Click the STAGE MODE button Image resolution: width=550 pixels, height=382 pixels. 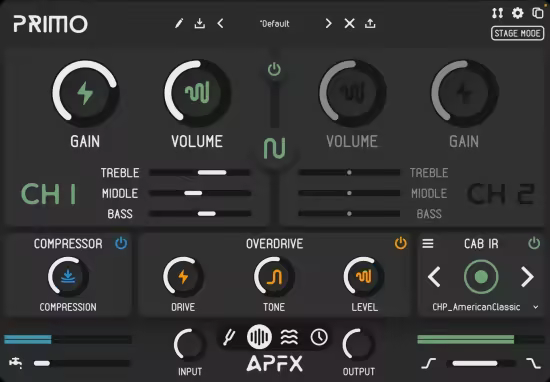(517, 33)
